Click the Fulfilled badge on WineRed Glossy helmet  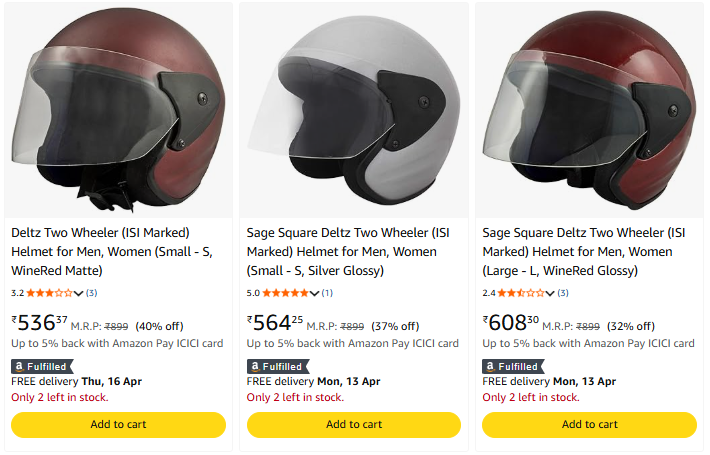coord(512,366)
